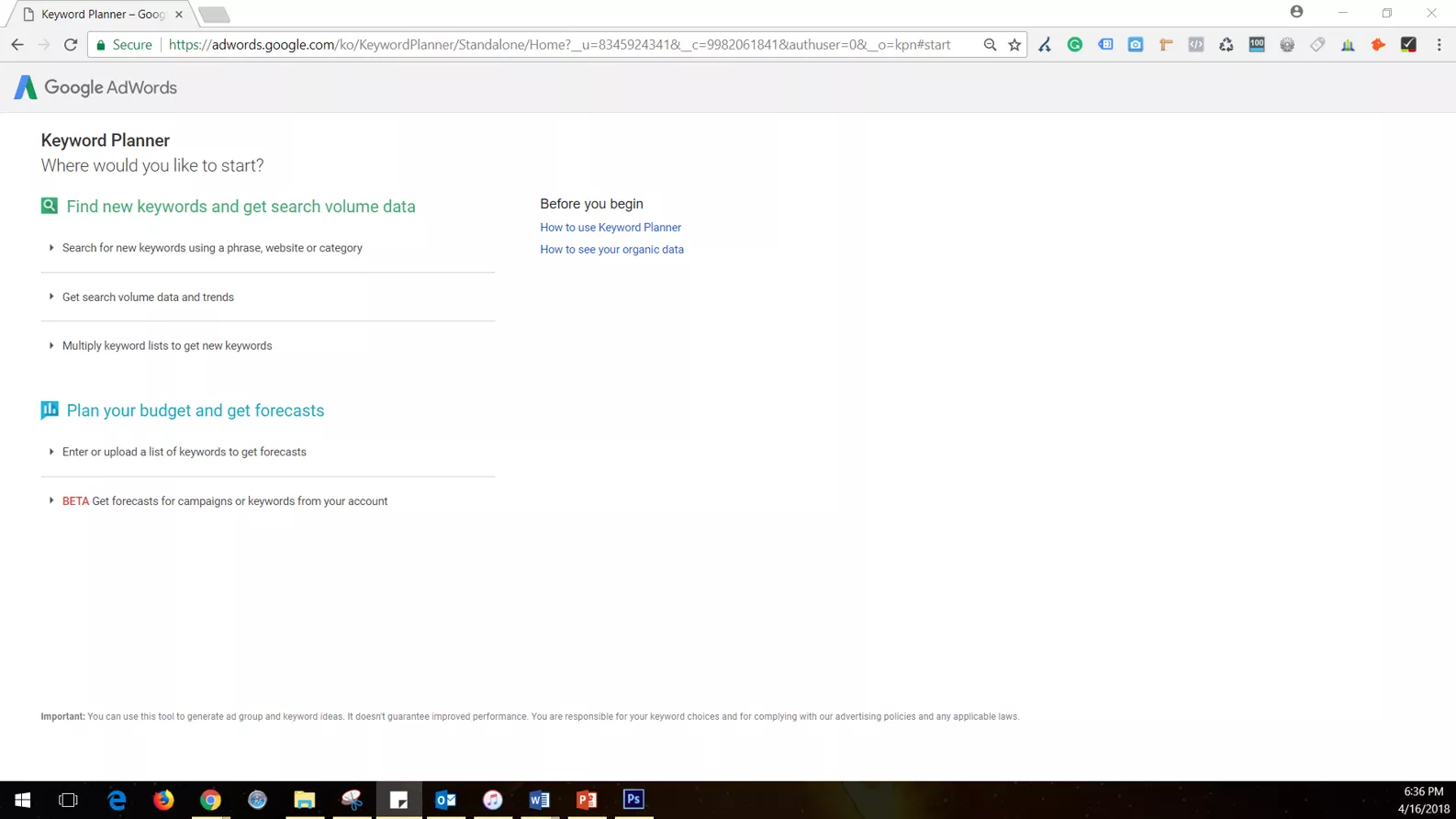This screenshot has width=1456, height=819.
Task: Click the green magnifier icon beside Find new keywords
Action: [x=50, y=206]
